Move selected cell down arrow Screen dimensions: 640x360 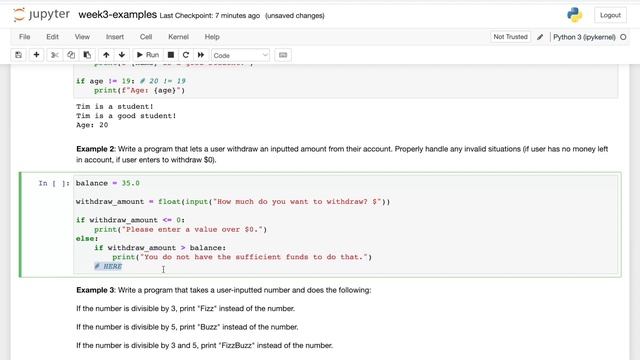pos(122,55)
